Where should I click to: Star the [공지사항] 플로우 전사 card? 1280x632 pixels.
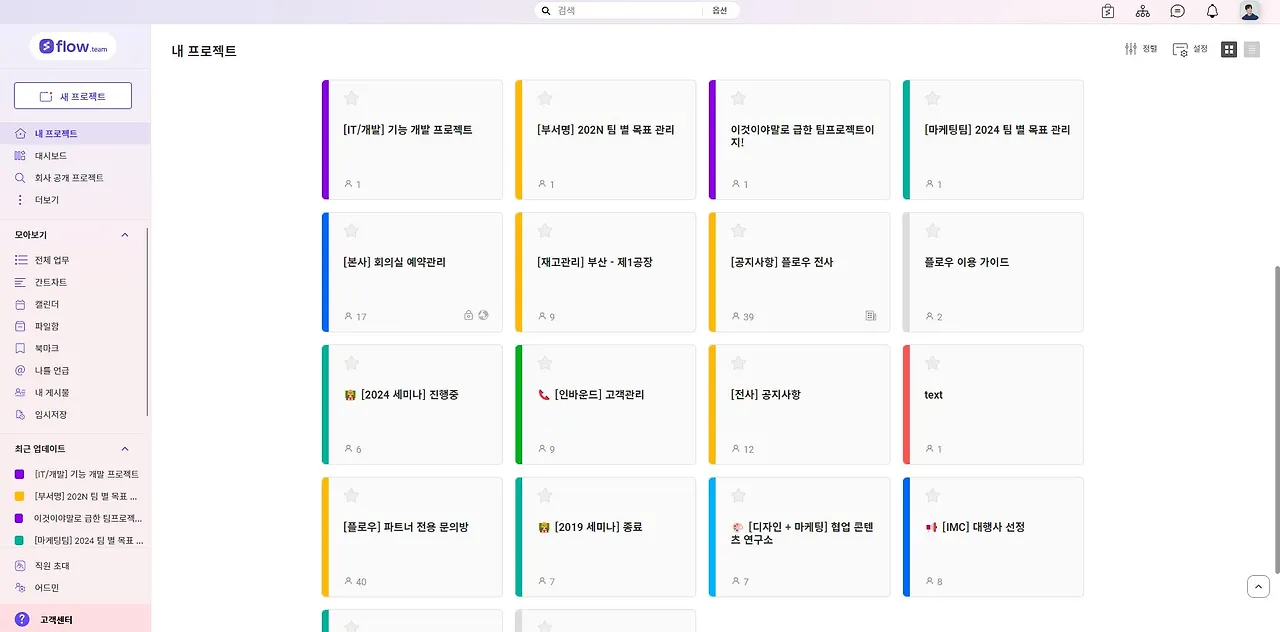(738, 231)
